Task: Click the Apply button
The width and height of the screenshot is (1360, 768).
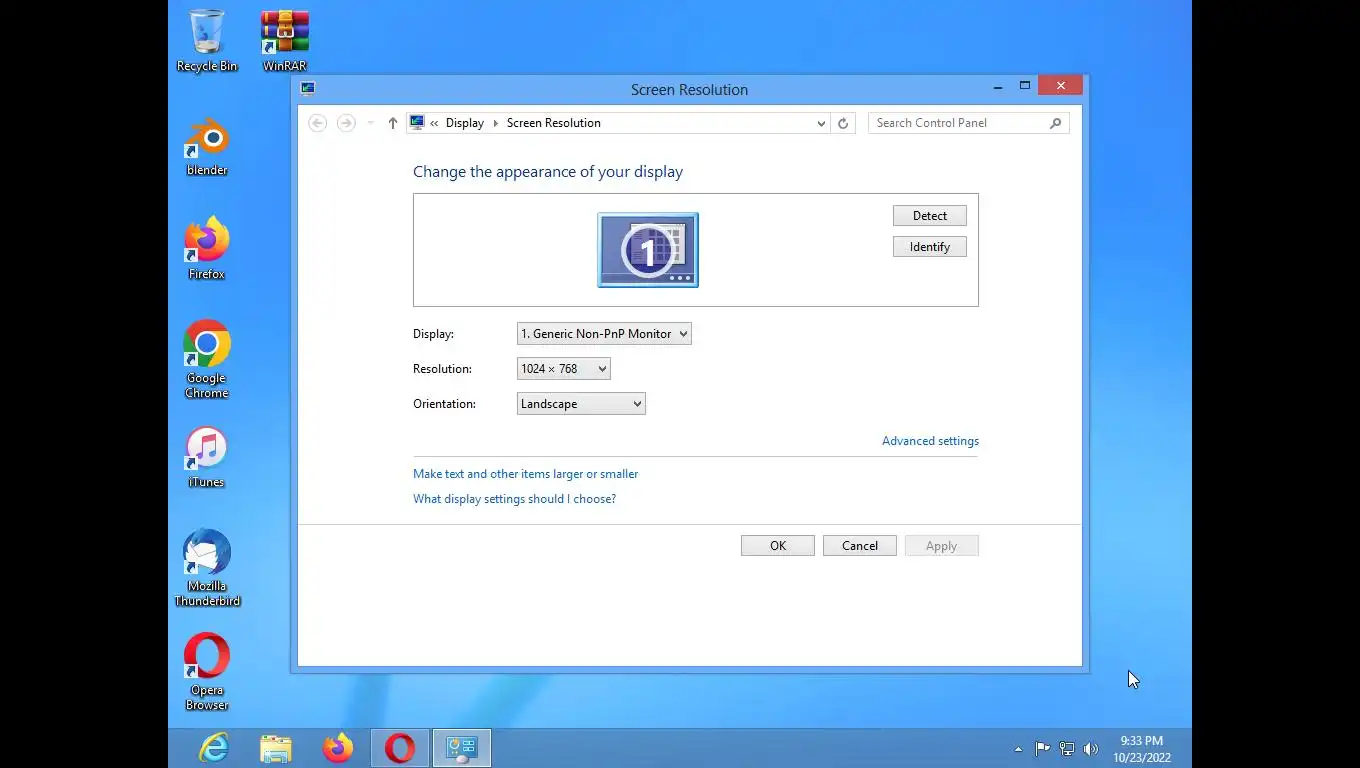Action: click(x=942, y=546)
